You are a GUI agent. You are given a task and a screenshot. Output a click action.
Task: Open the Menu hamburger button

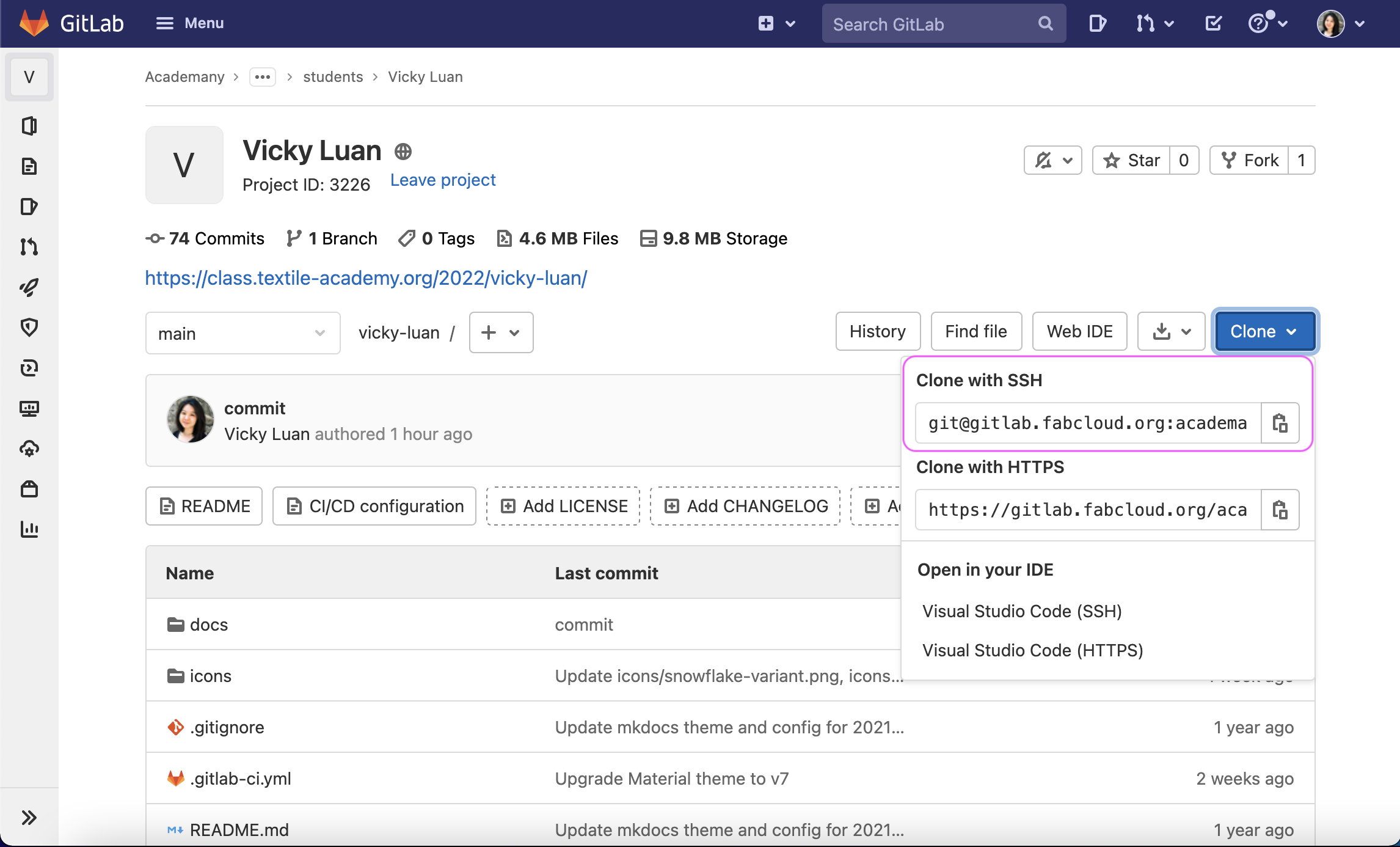(x=190, y=23)
